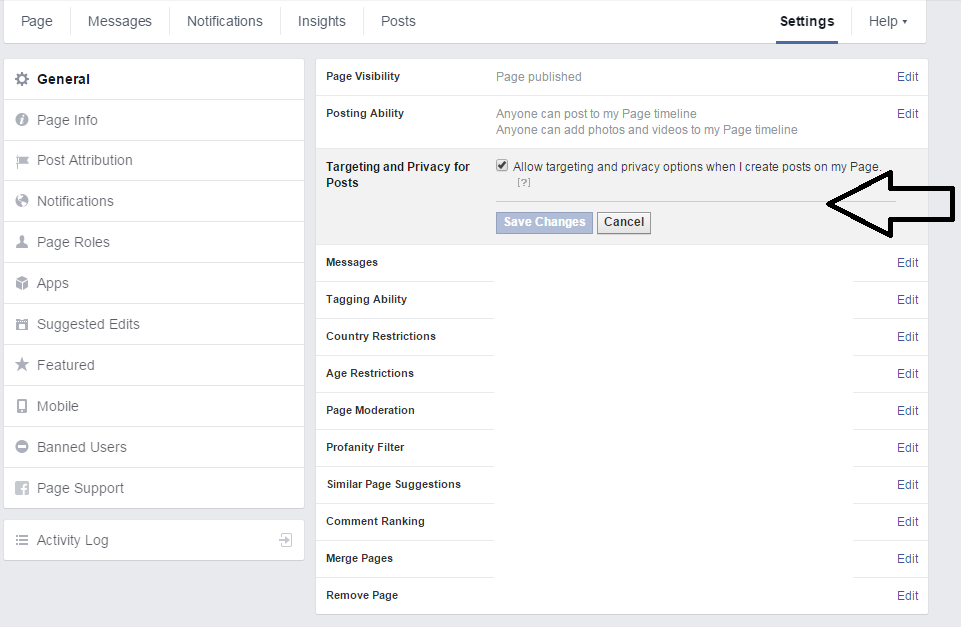Screen dimensions: 961x627
Task: Switch to the Posts tab
Action: pos(398,21)
